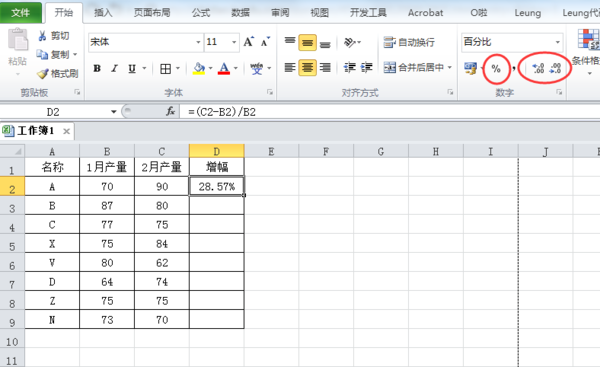The height and width of the screenshot is (367, 600).
Task: Apply fill color bucket
Action: click(x=199, y=69)
